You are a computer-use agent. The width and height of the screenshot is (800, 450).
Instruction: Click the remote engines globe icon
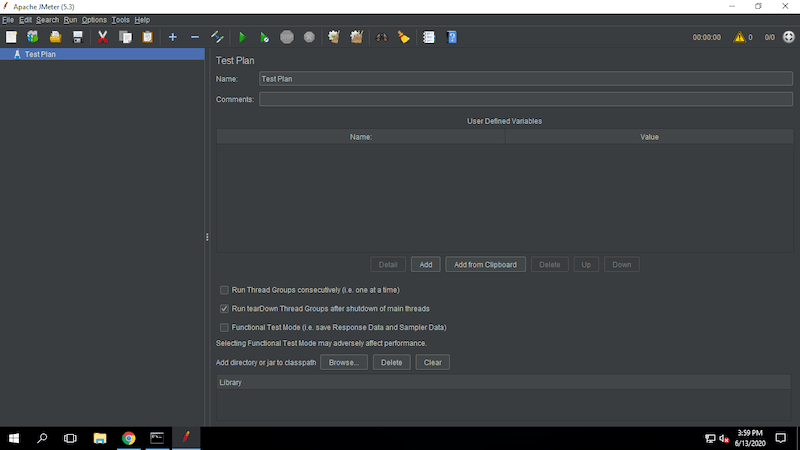[788, 37]
